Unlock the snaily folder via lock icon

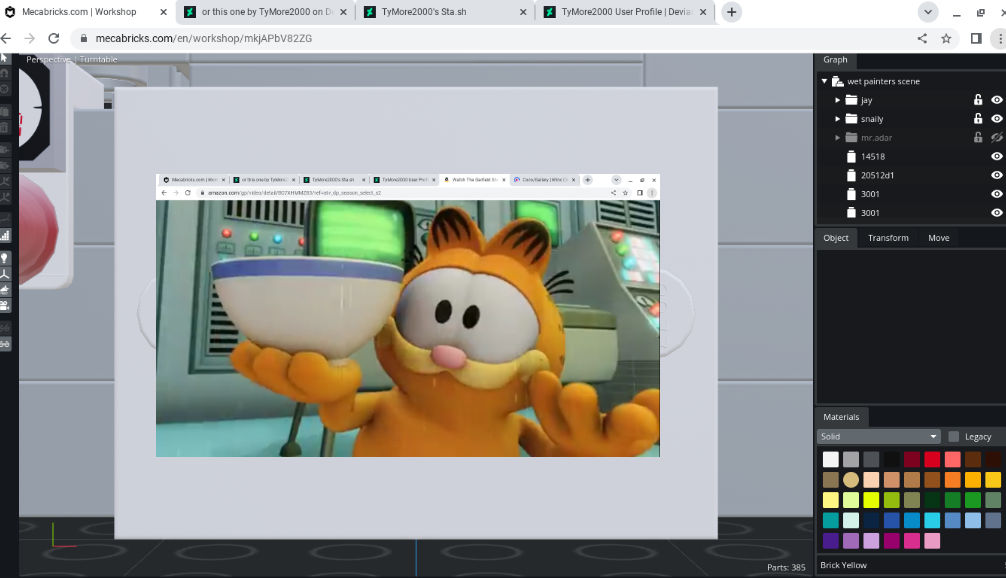point(978,119)
